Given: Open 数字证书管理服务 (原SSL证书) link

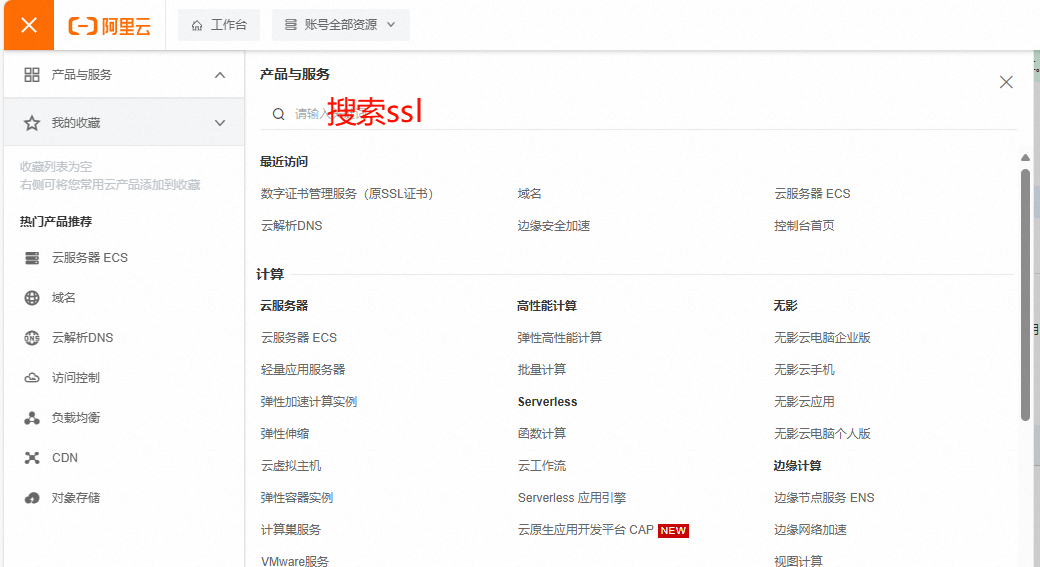Looking at the screenshot, I should pos(346,194).
